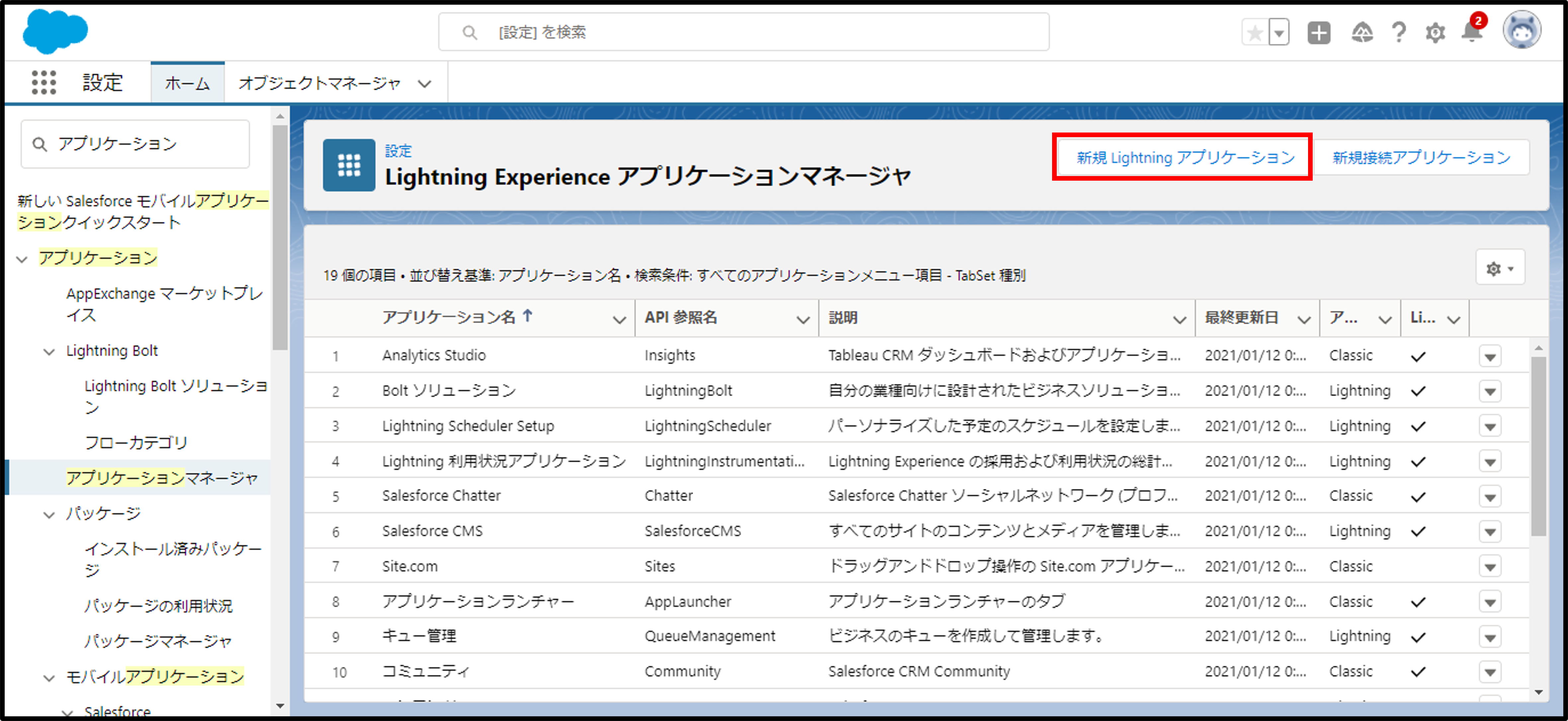1568x721 pixels.
Task: Sort by アプリケーション名 column header
Action: (x=449, y=317)
